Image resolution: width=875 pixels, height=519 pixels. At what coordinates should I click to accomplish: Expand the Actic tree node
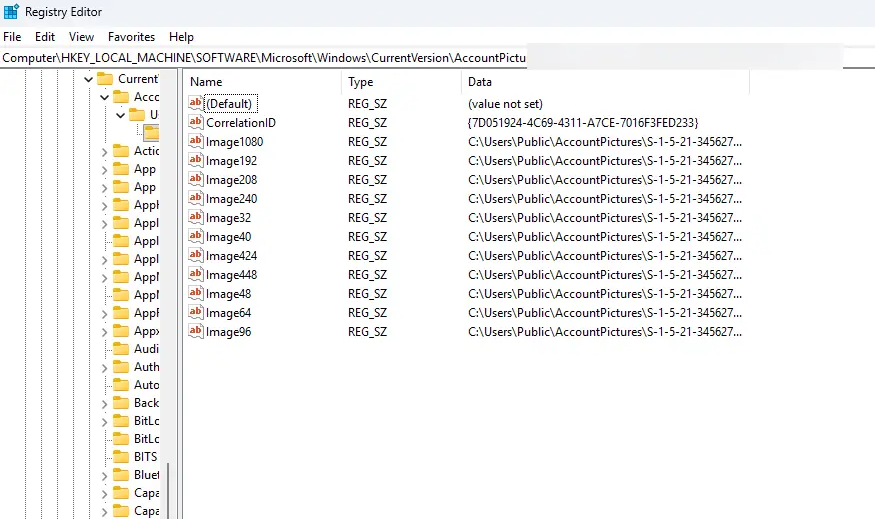[104, 151]
